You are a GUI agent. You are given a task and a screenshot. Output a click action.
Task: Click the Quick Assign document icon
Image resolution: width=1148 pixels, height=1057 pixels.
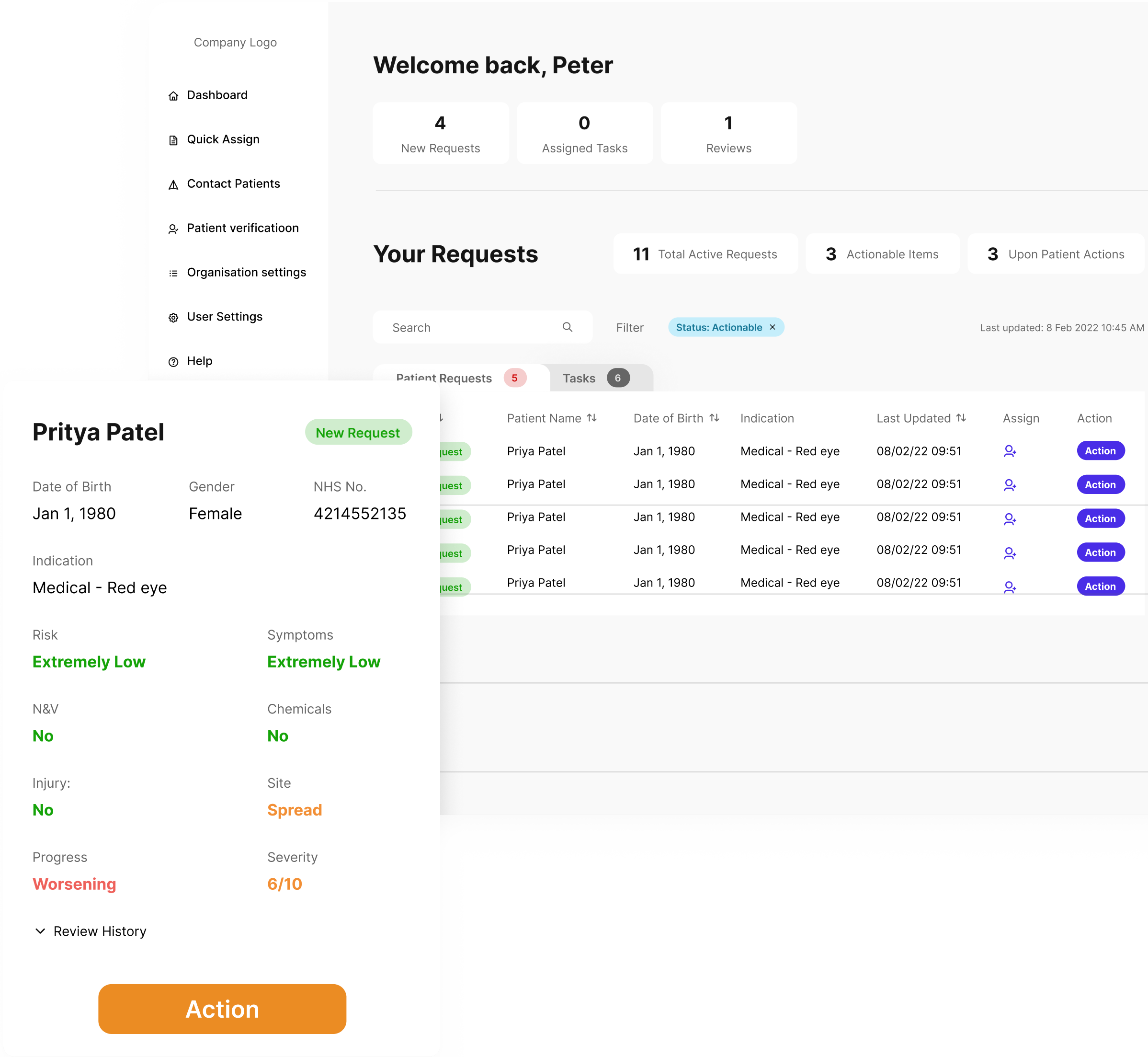coord(173,140)
